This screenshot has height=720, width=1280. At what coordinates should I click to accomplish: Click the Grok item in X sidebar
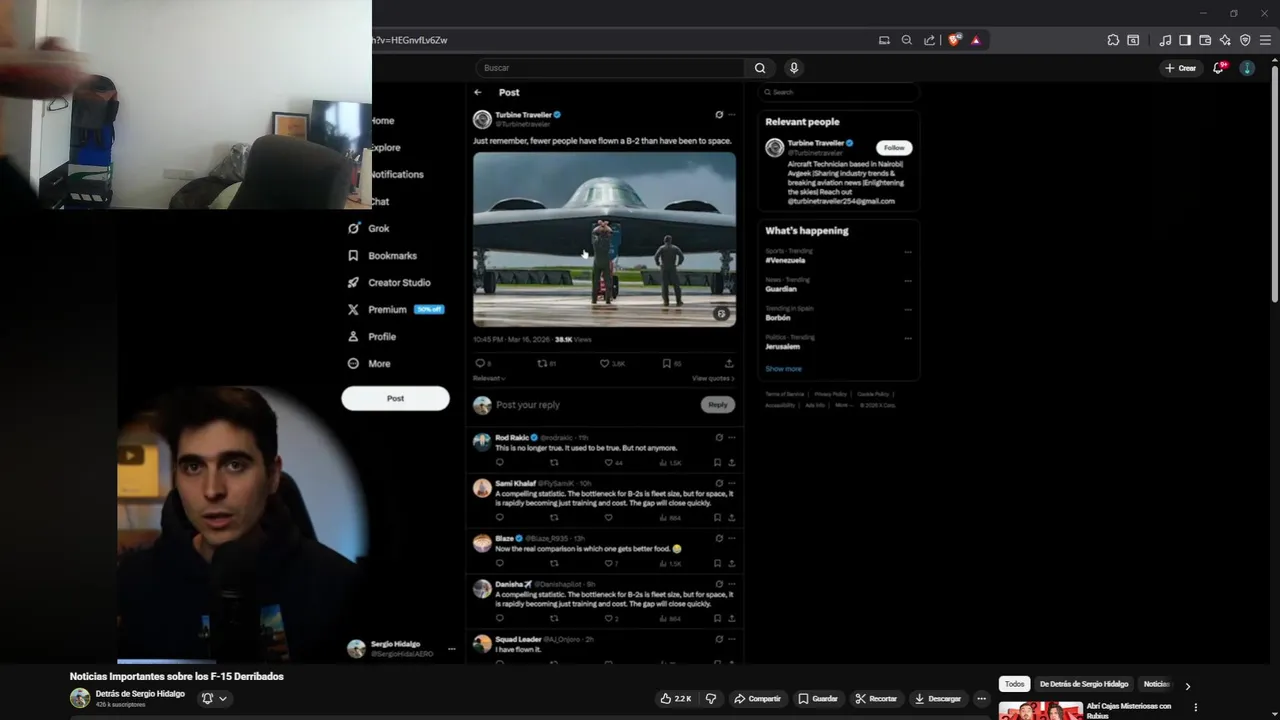point(368,228)
